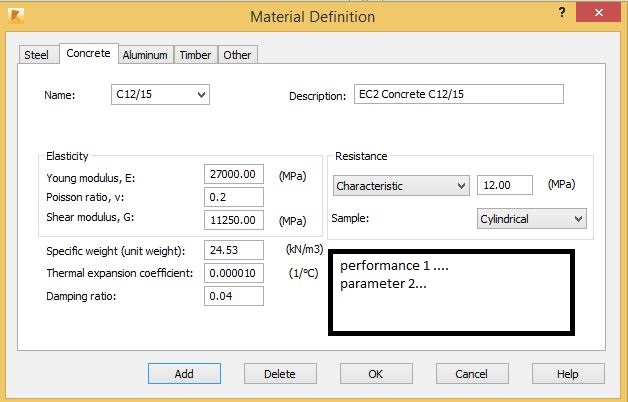The image size is (628, 402).
Task: Click the Cancel button
Action: coord(472,374)
